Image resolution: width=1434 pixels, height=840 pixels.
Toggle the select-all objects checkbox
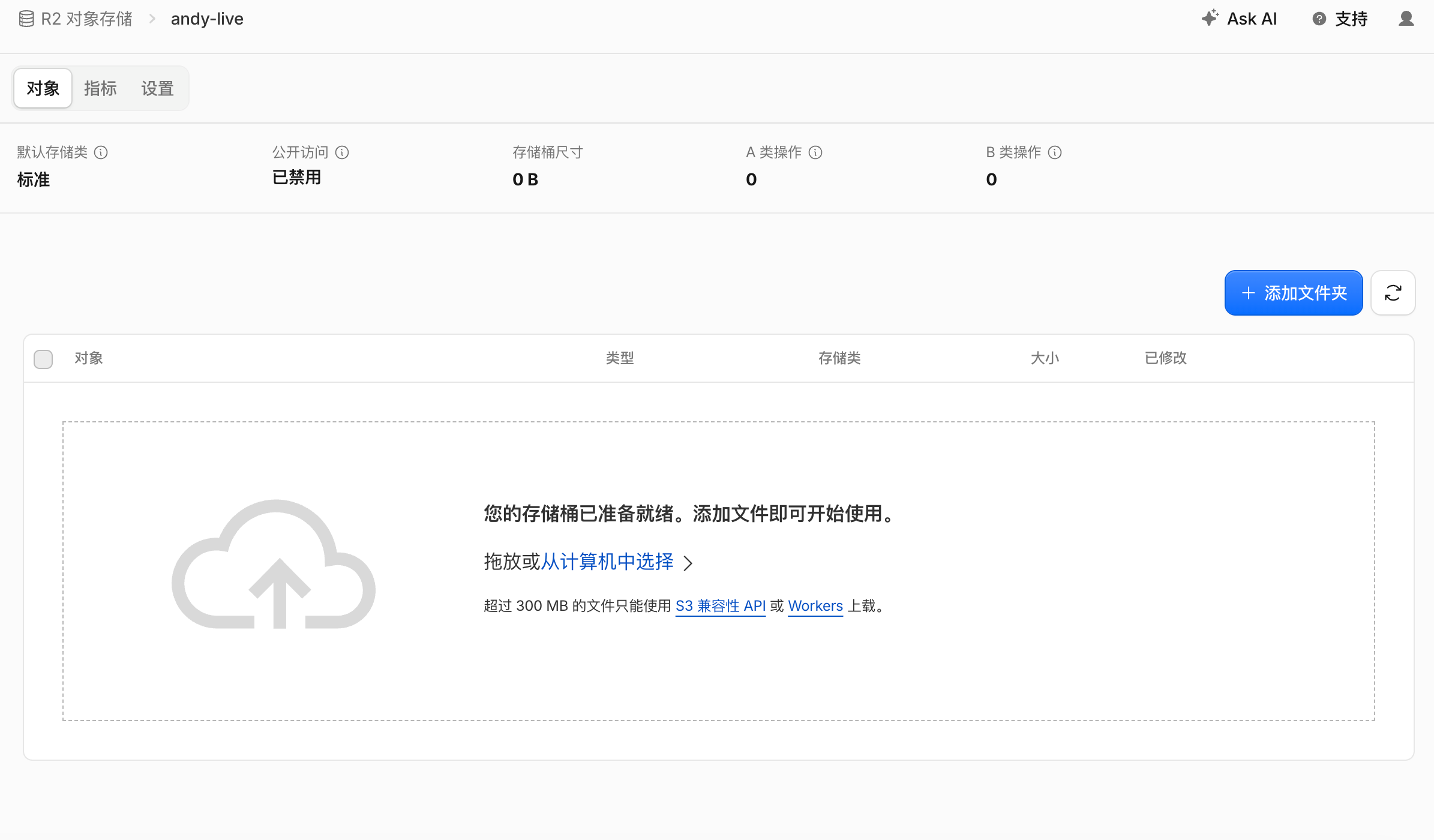[x=43, y=359]
